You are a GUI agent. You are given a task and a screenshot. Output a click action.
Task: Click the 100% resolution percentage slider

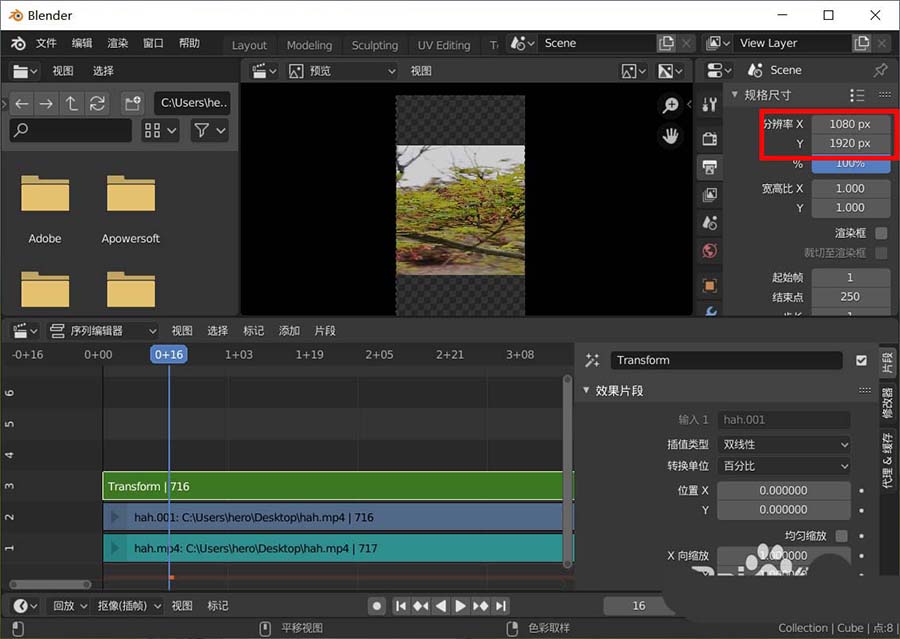[x=851, y=166]
